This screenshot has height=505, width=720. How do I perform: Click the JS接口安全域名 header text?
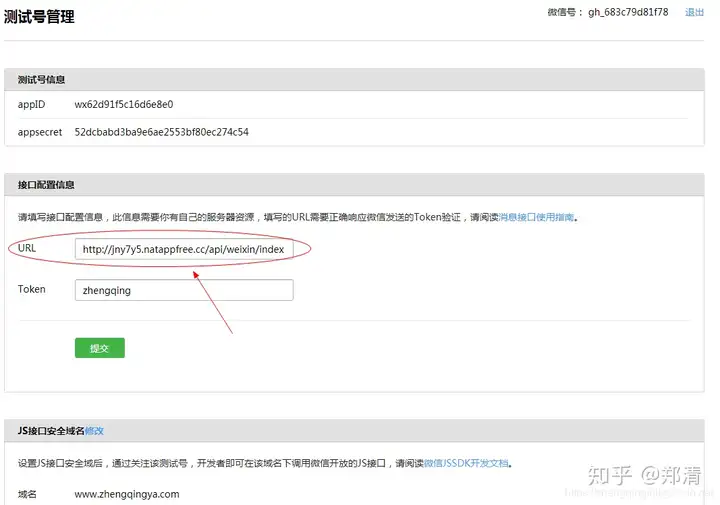coord(51,431)
